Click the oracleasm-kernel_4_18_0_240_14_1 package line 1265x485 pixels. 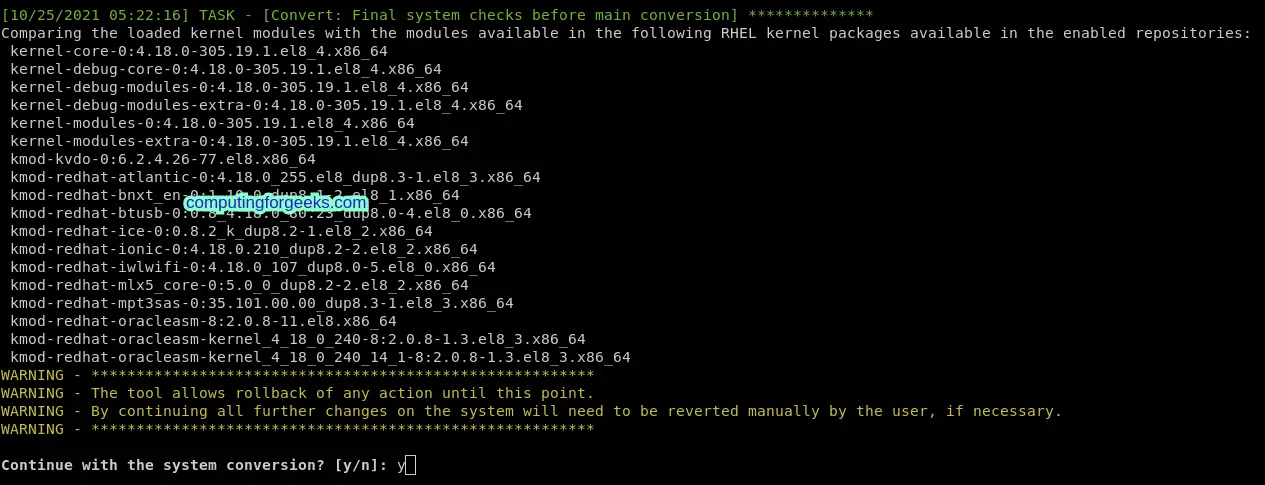[320, 357]
